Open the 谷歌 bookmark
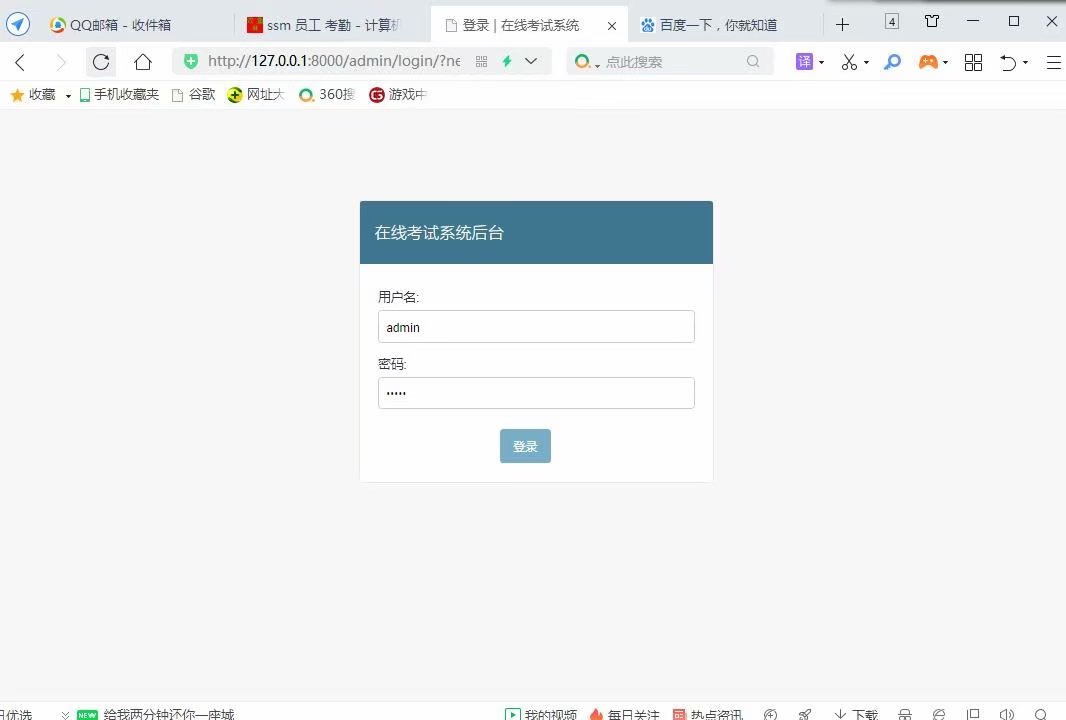The height and width of the screenshot is (720, 1066). pyautogui.click(x=194, y=95)
